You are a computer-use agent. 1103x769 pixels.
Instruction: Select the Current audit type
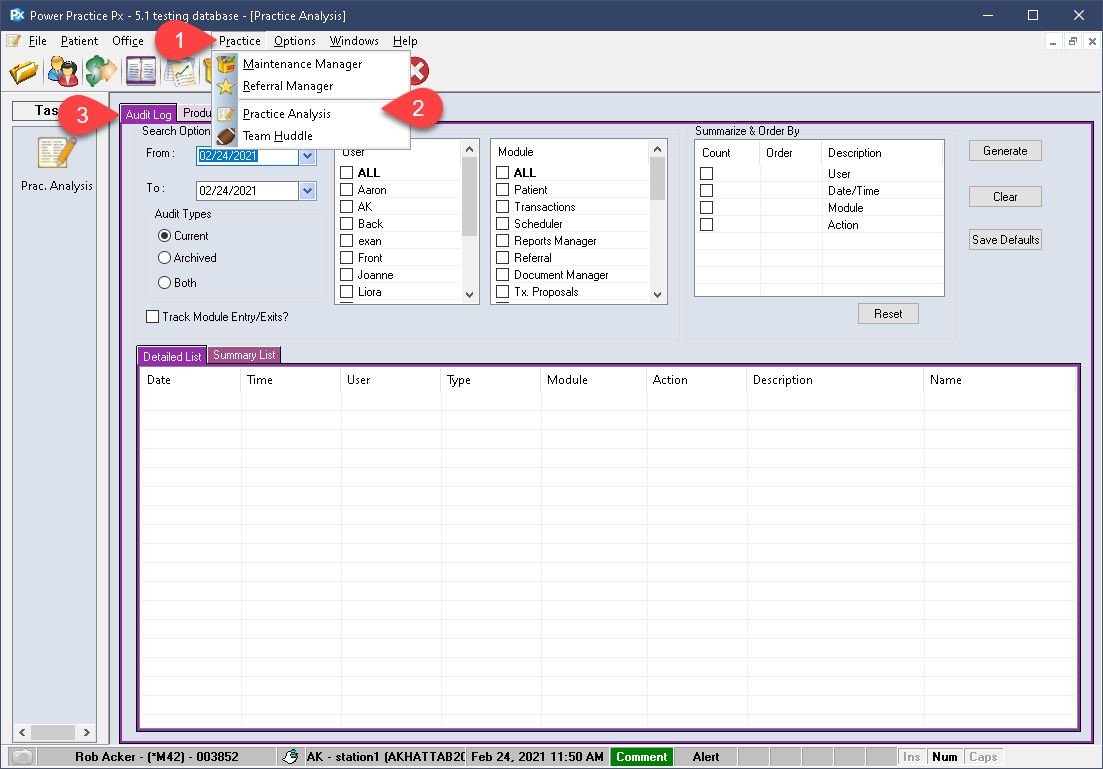click(165, 236)
